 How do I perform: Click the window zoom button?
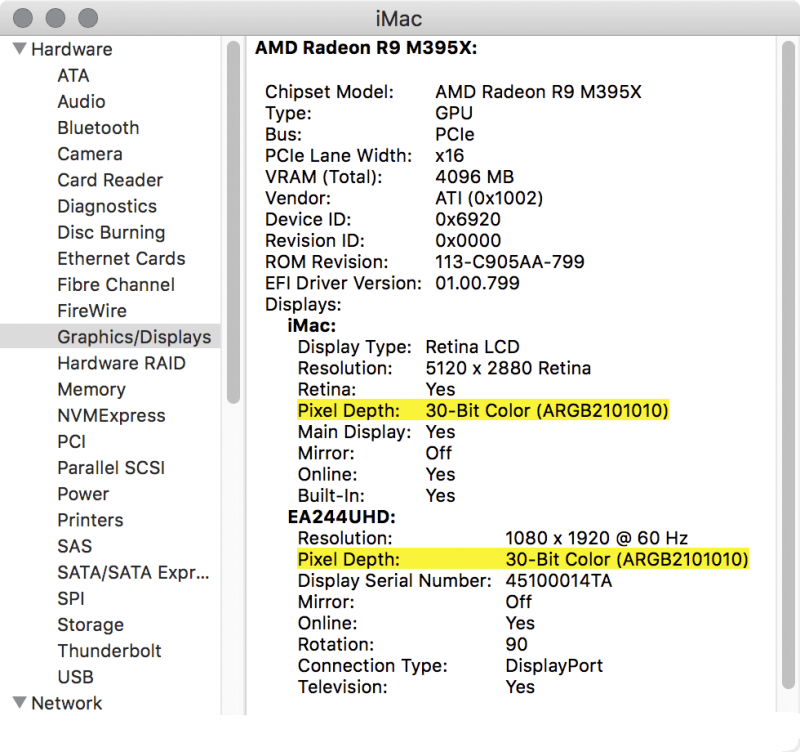[x=88, y=18]
